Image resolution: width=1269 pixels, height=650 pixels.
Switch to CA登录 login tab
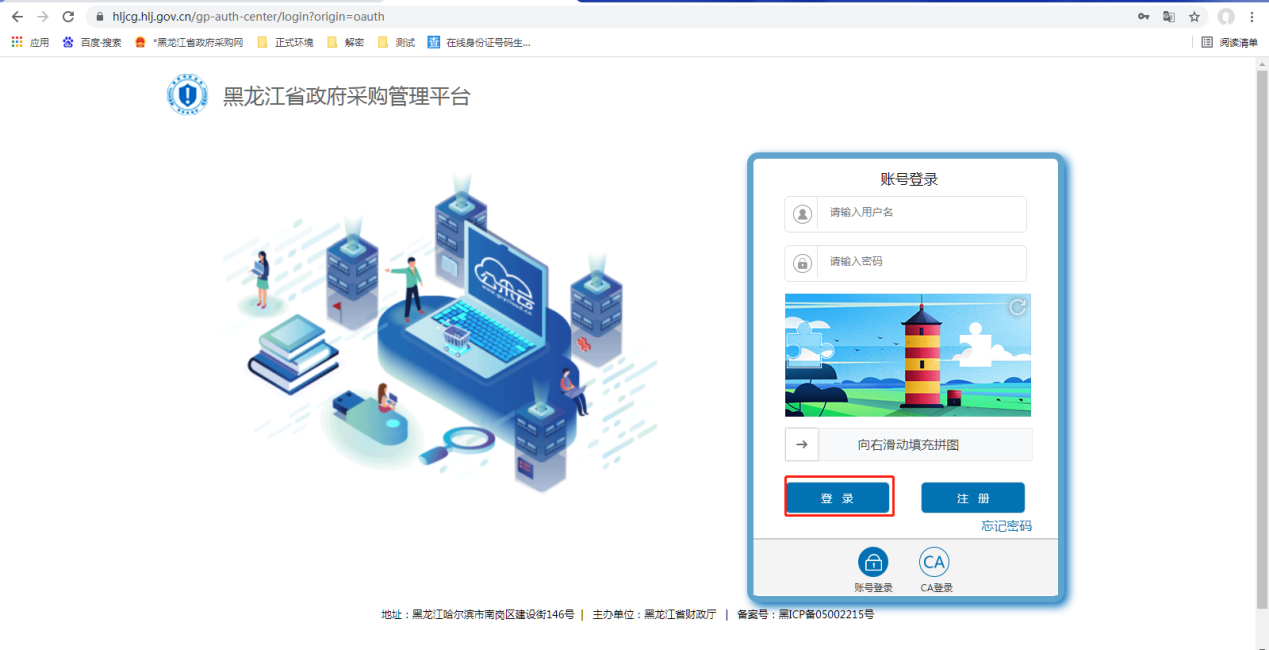point(935,570)
